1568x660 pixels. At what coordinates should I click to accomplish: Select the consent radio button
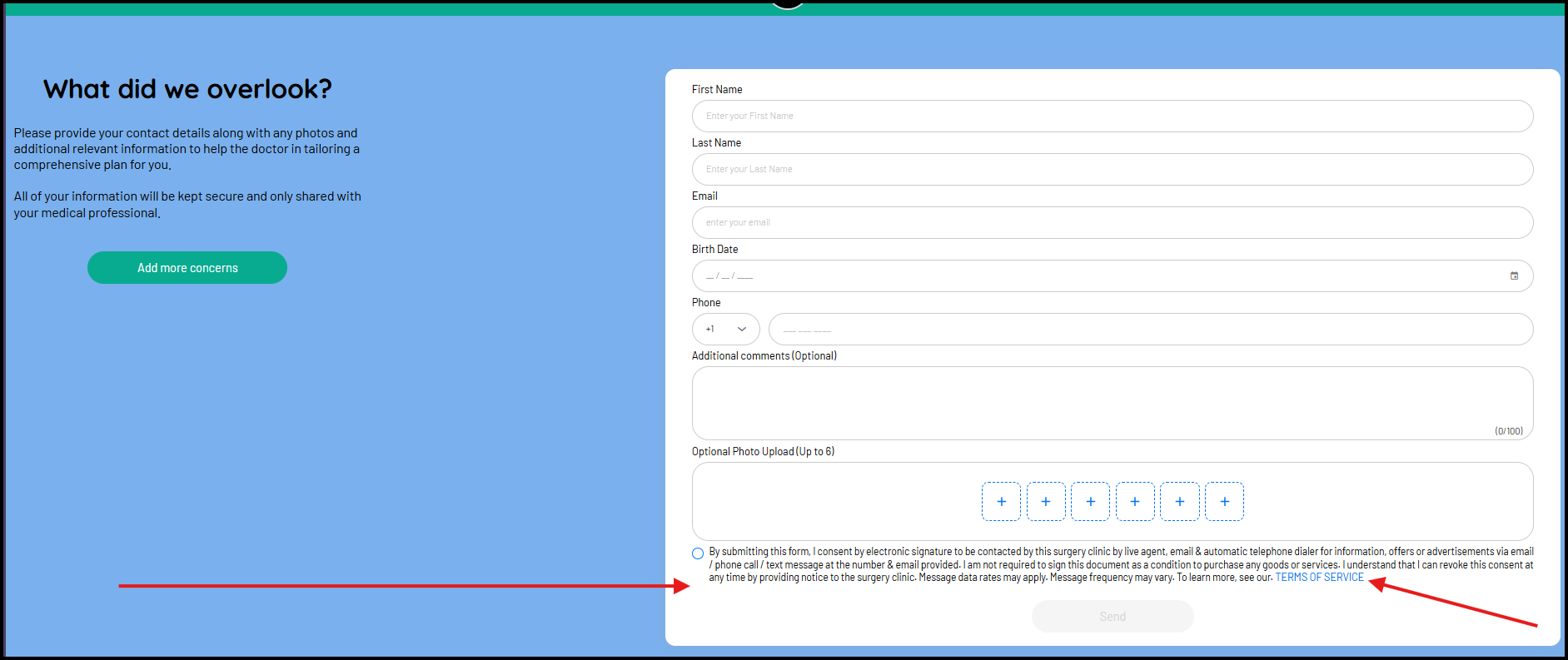click(698, 553)
